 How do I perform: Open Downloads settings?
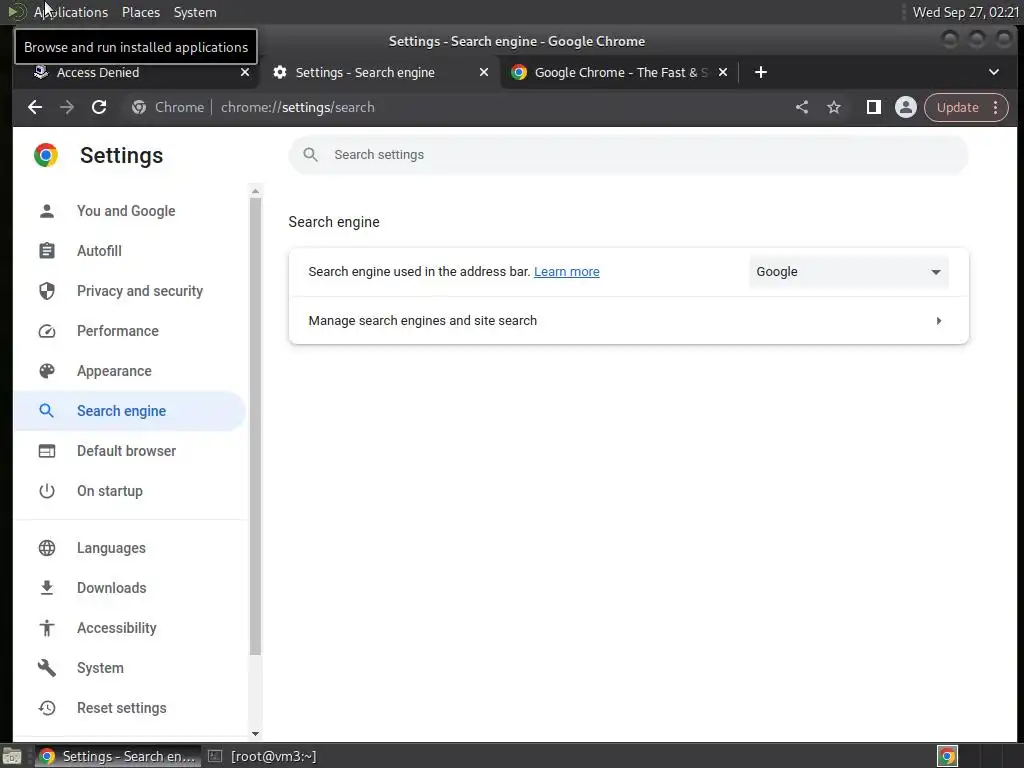pyautogui.click(x=129, y=588)
